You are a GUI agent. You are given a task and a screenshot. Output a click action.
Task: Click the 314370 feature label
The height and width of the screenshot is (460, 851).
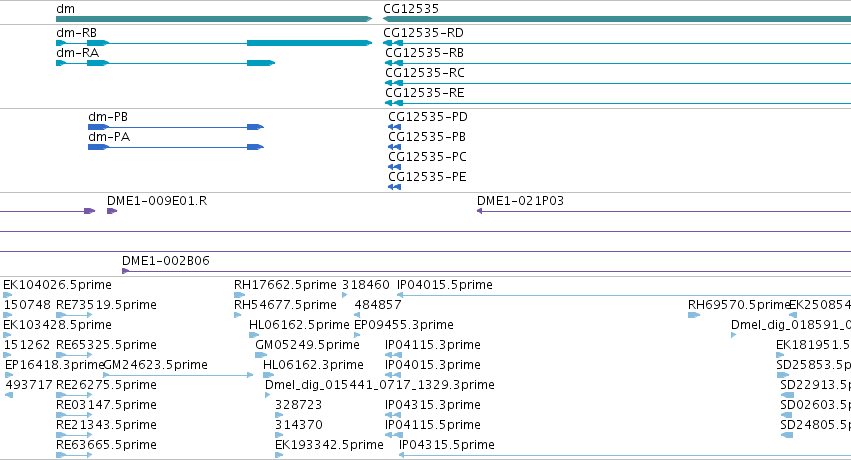(299, 425)
